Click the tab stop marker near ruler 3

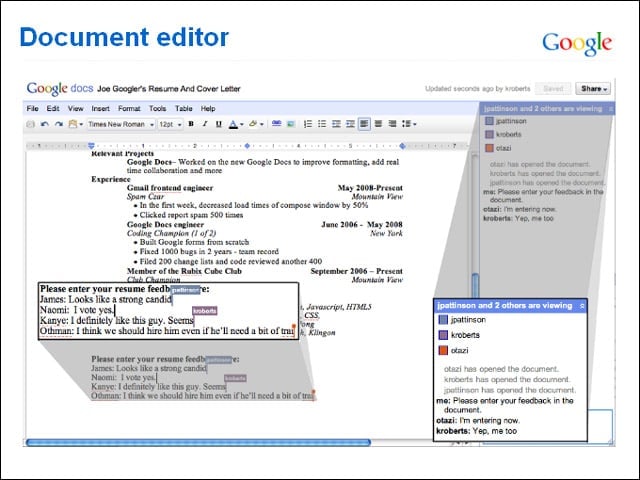(247, 146)
